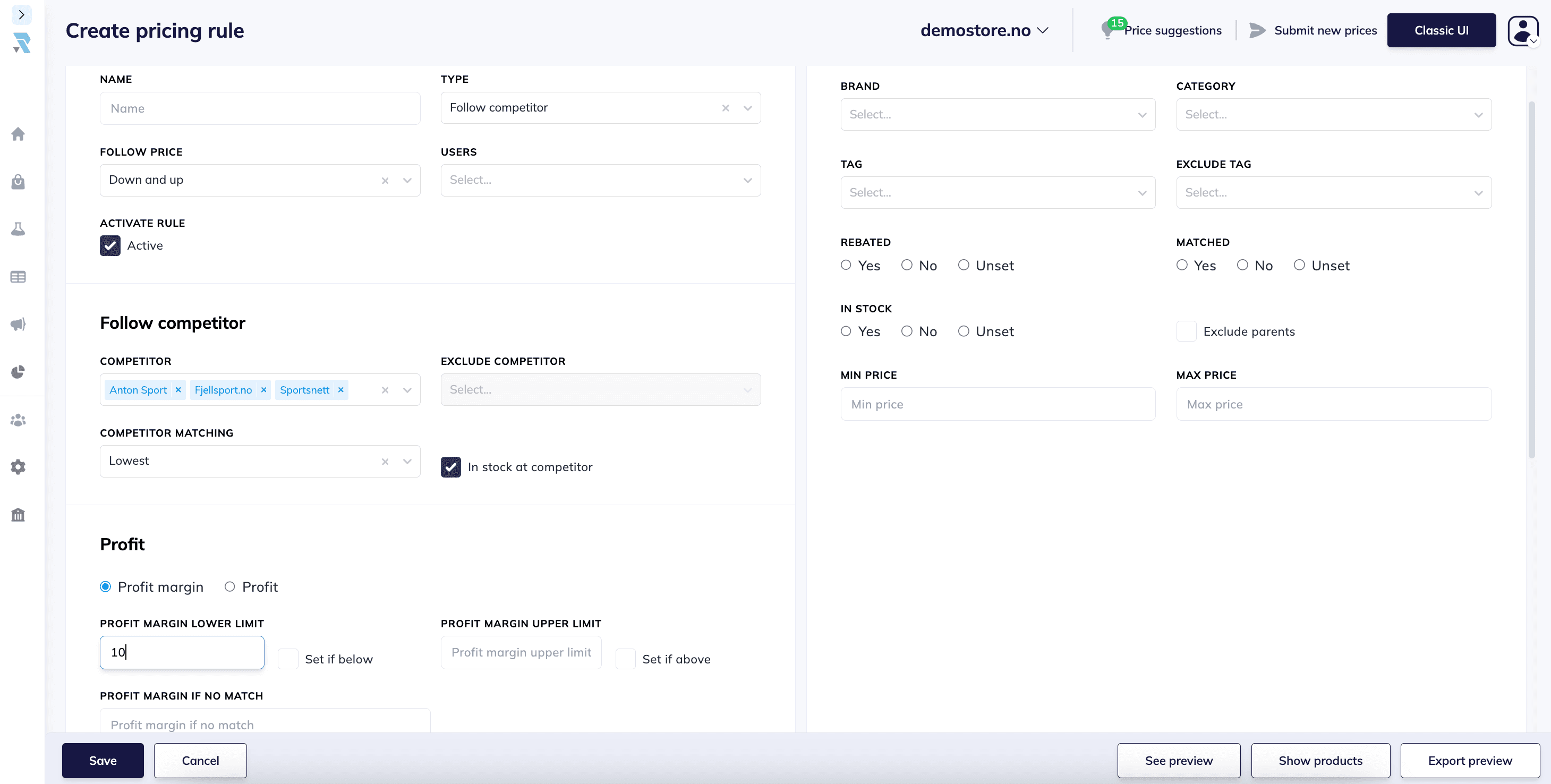The width and height of the screenshot is (1551, 784).
Task: Remove the Fjellsport.no competitor tag
Action: click(x=263, y=389)
